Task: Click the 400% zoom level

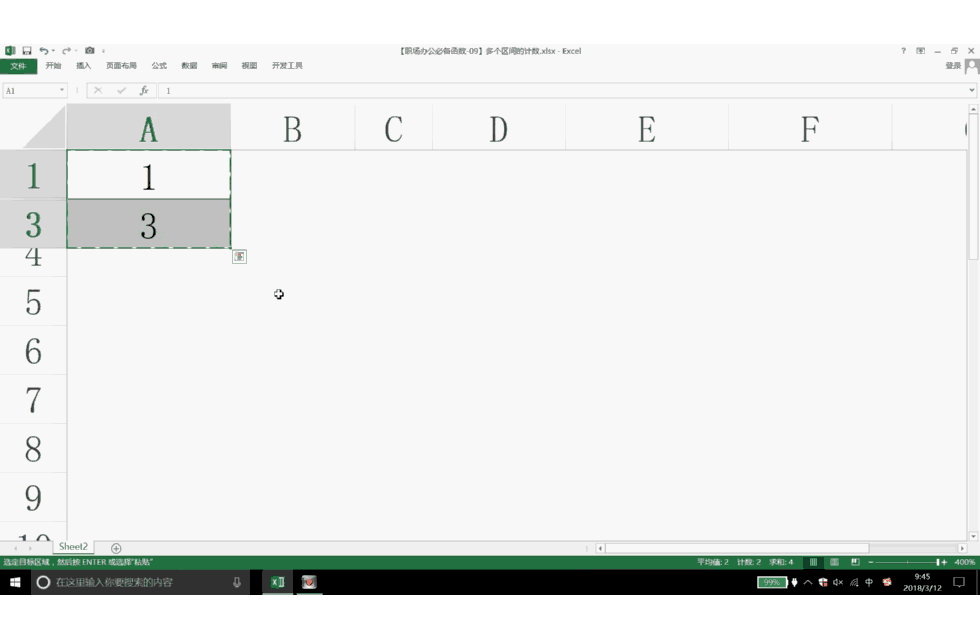Action: [x=964, y=562]
